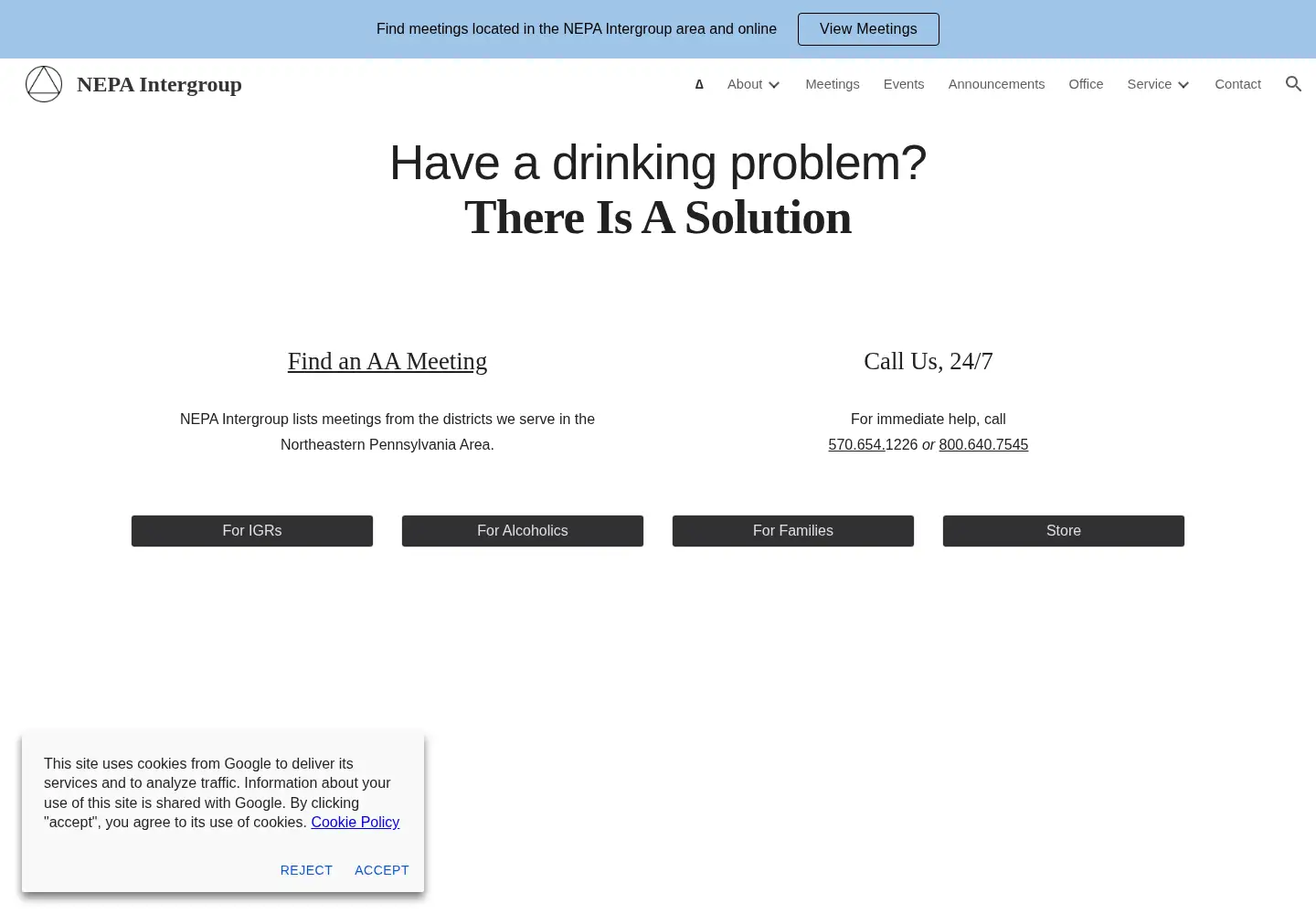
Task: Click the 'For immediate help, call' text
Action: (929, 420)
